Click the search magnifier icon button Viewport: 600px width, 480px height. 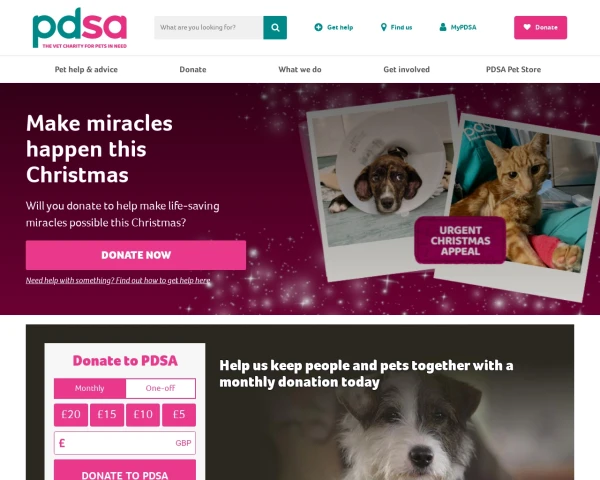click(275, 28)
